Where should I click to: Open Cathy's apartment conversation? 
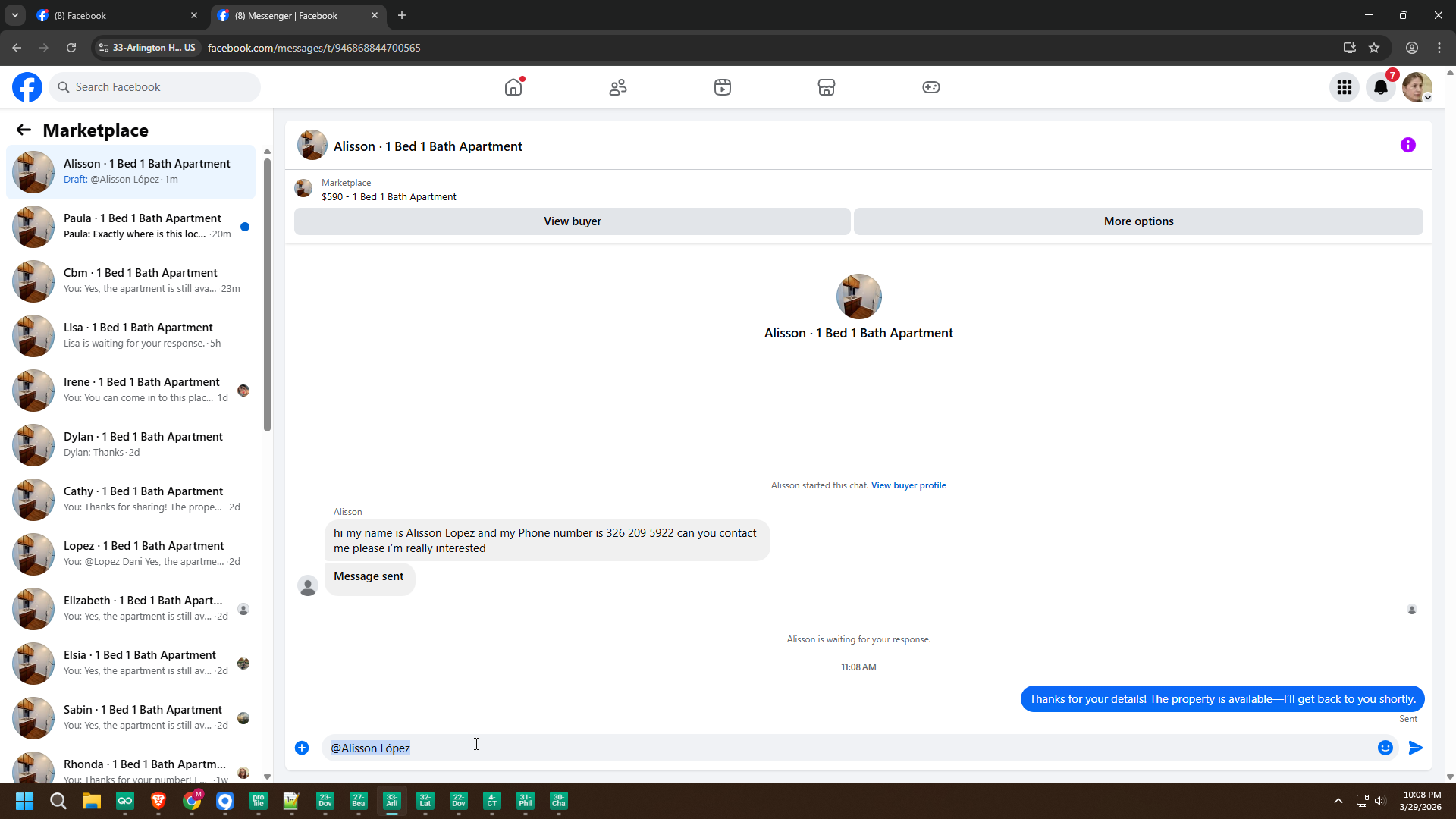(x=131, y=499)
